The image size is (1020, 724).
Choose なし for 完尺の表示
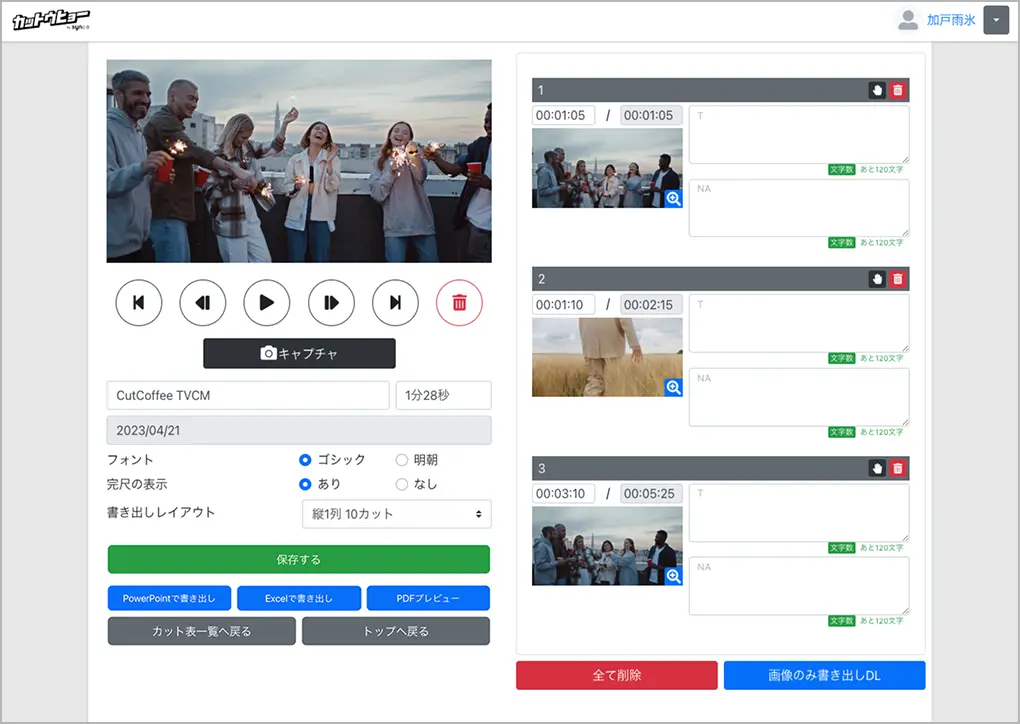pyautogui.click(x=402, y=484)
